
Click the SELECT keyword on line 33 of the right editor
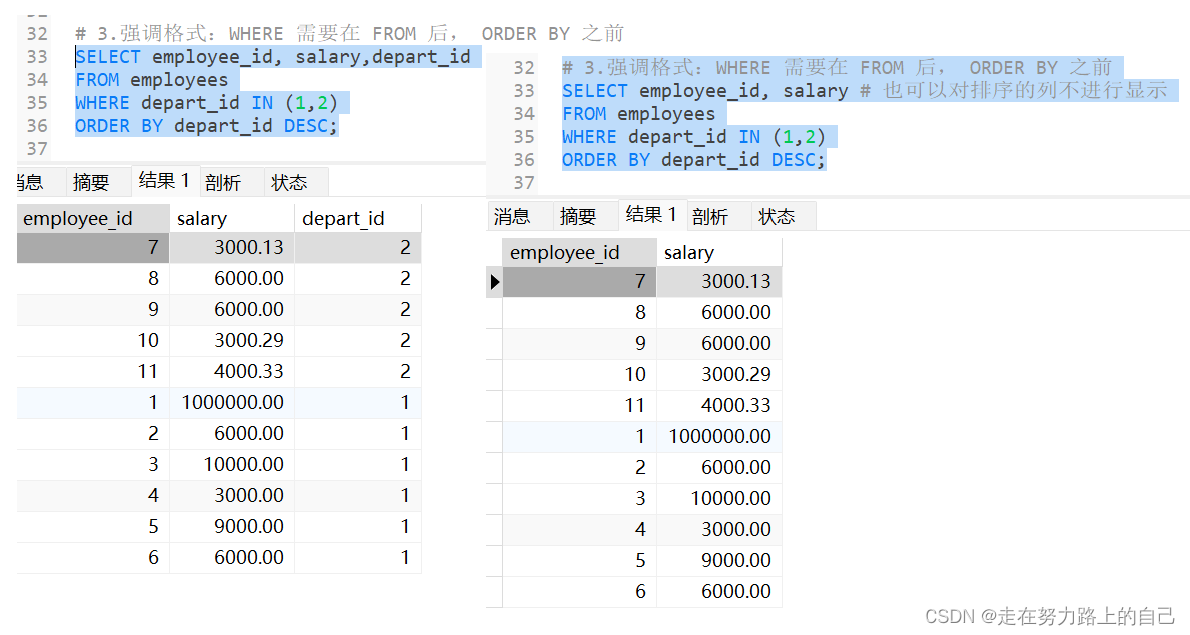(x=595, y=90)
